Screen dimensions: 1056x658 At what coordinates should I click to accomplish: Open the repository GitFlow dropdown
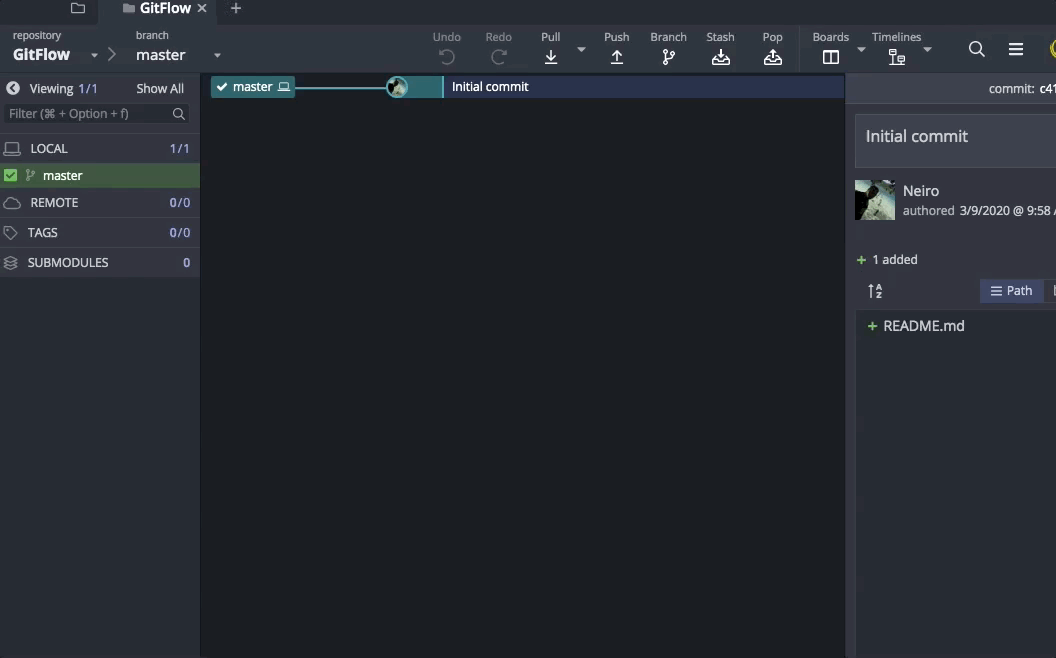tap(94, 56)
